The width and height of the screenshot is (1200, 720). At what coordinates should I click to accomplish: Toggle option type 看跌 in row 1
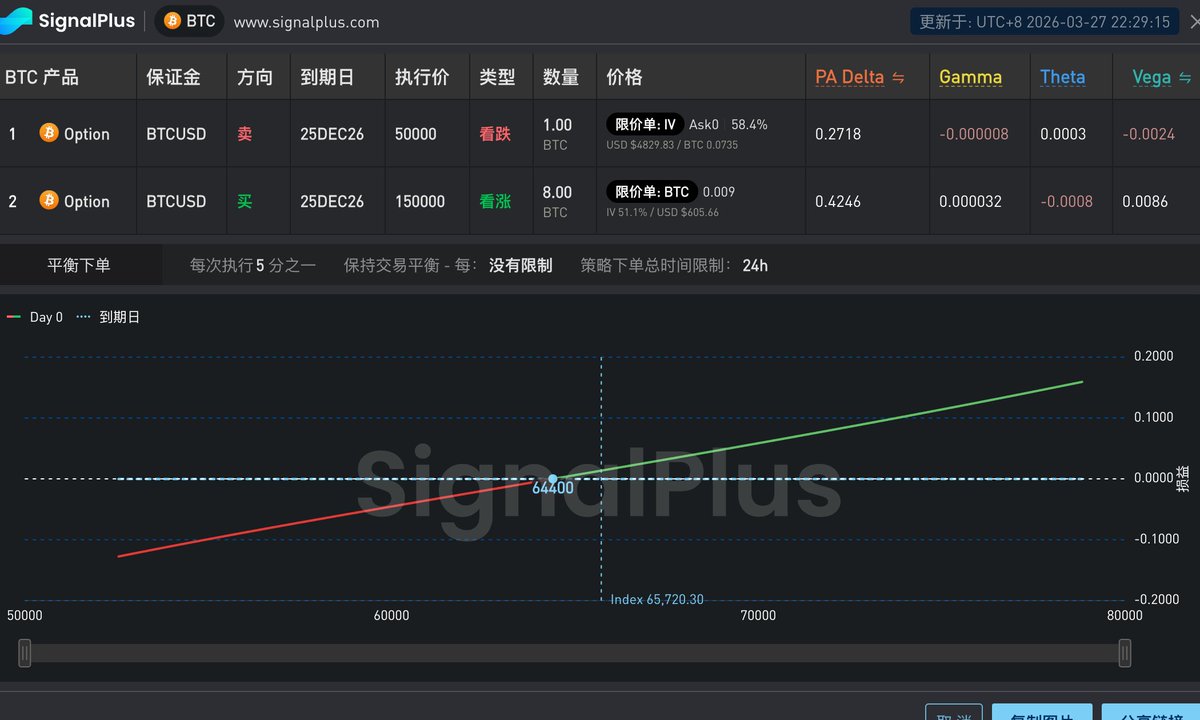(495, 134)
